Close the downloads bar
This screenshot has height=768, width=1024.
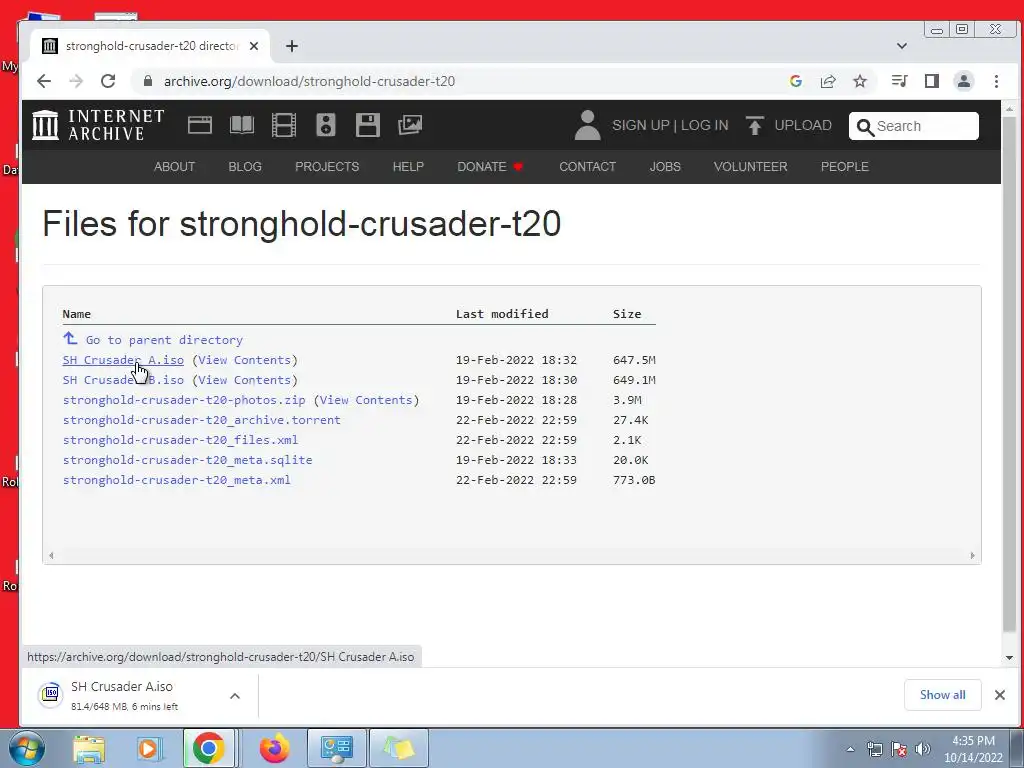click(x=999, y=695)
